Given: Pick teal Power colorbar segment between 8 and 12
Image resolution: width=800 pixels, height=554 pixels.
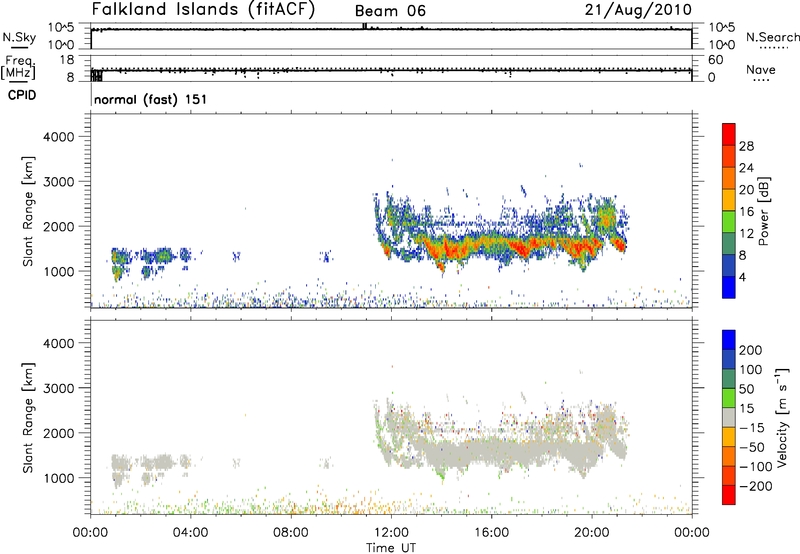Looking at the screenshot, I should pos(729,244).
